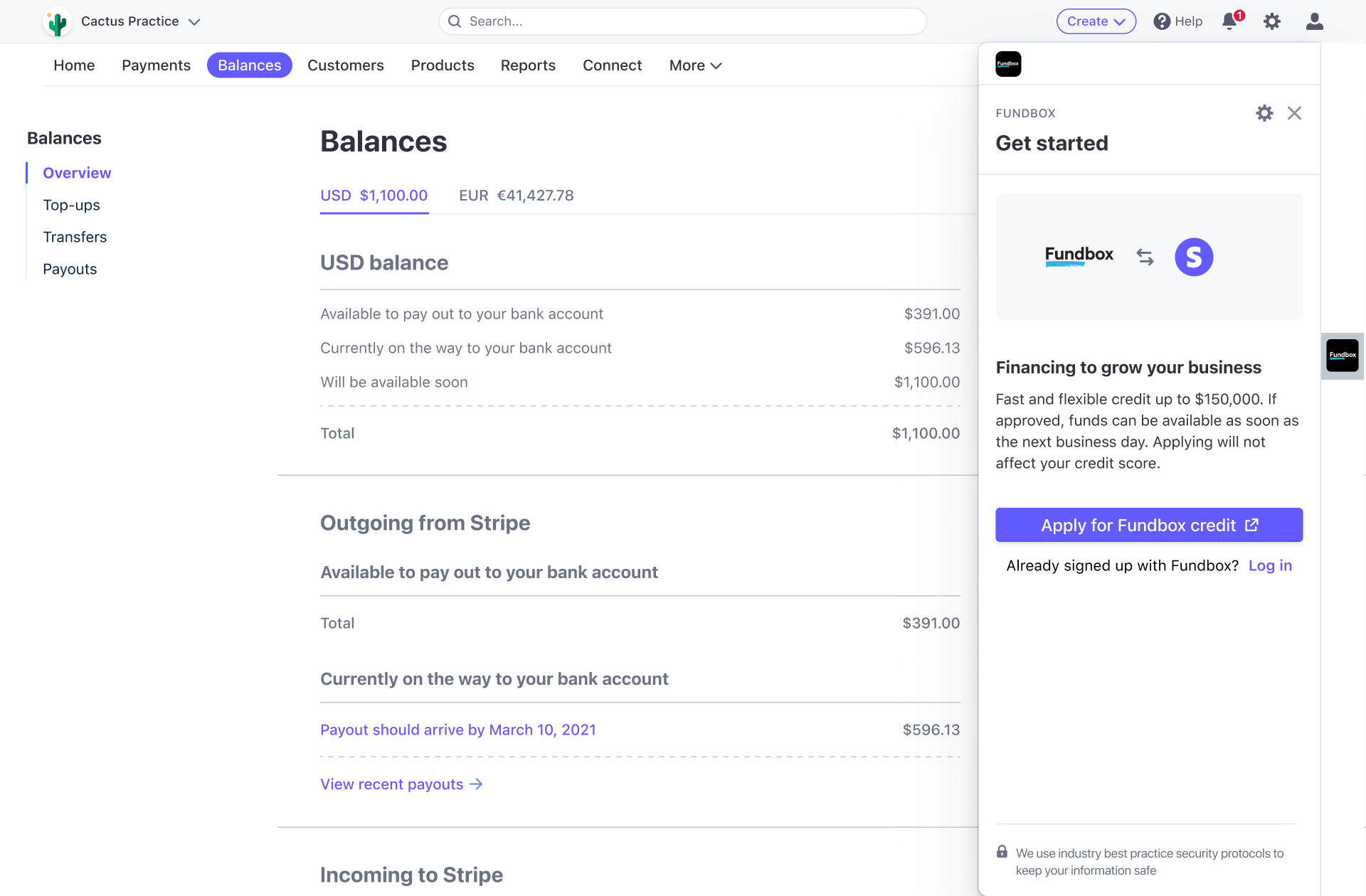This screenshot has width=1366, height=896.
Task: Open your profile menu
Action: pos(1315,22)
